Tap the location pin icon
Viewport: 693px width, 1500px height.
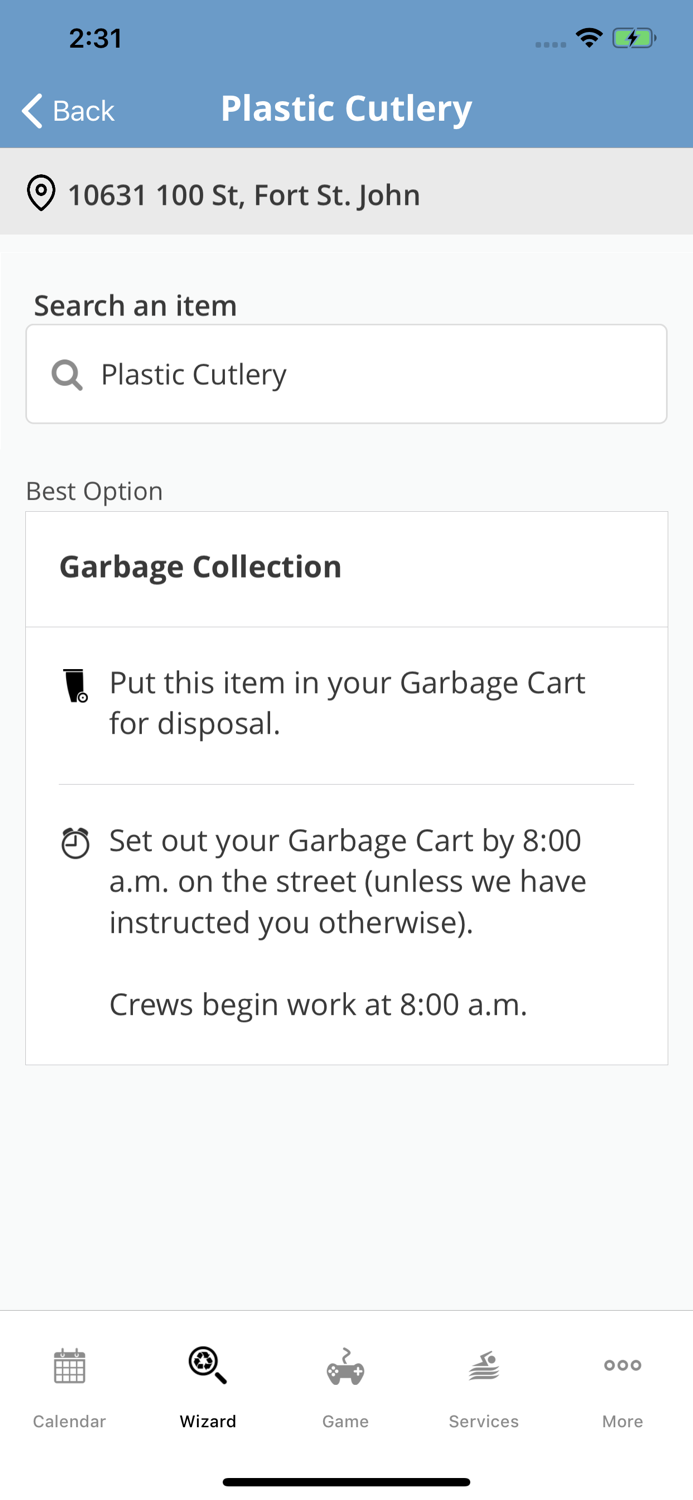tap(40, 193)
